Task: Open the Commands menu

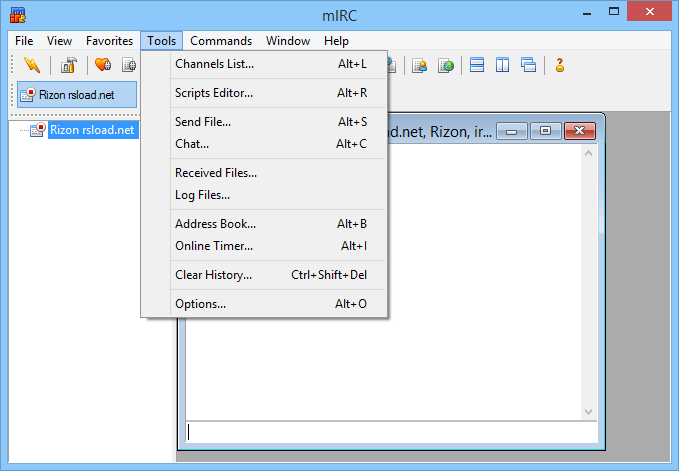Action: [221, 41]
